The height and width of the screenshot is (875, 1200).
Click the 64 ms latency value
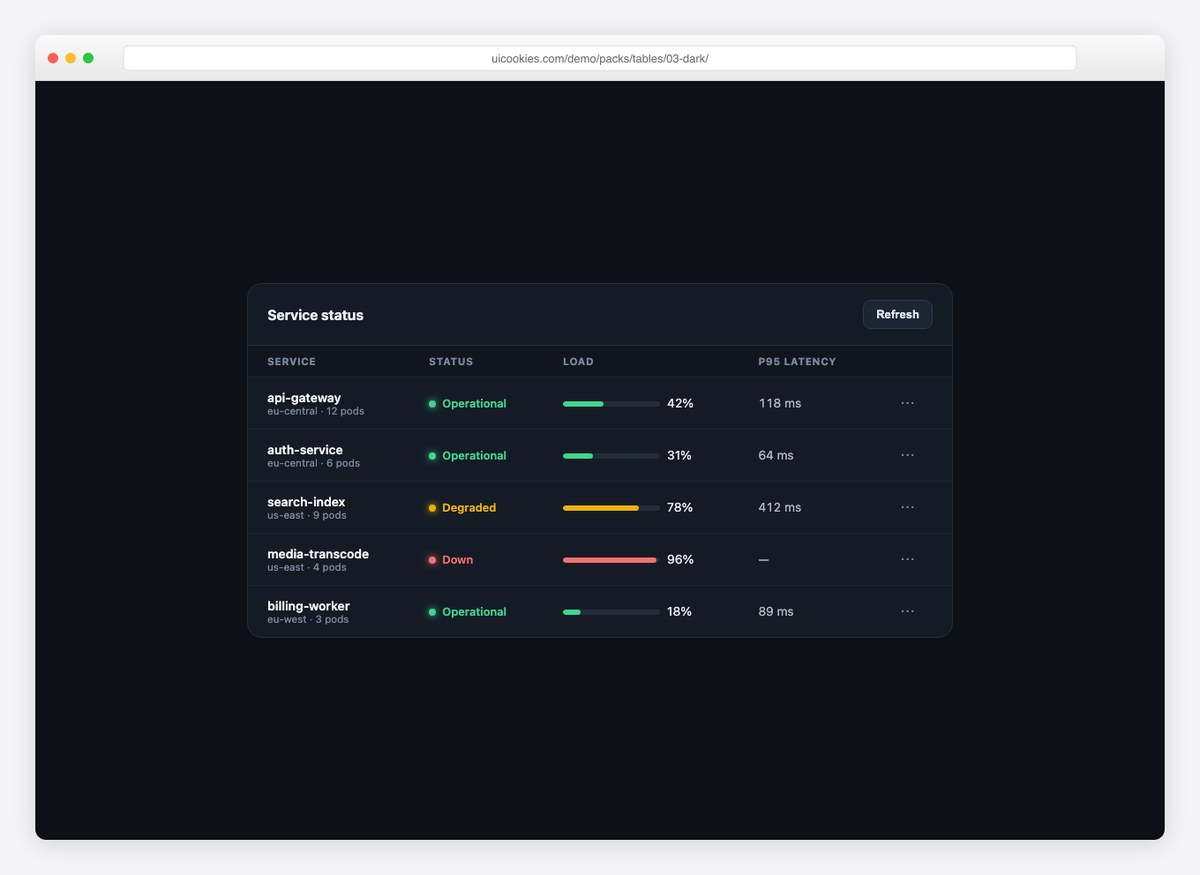776,456
